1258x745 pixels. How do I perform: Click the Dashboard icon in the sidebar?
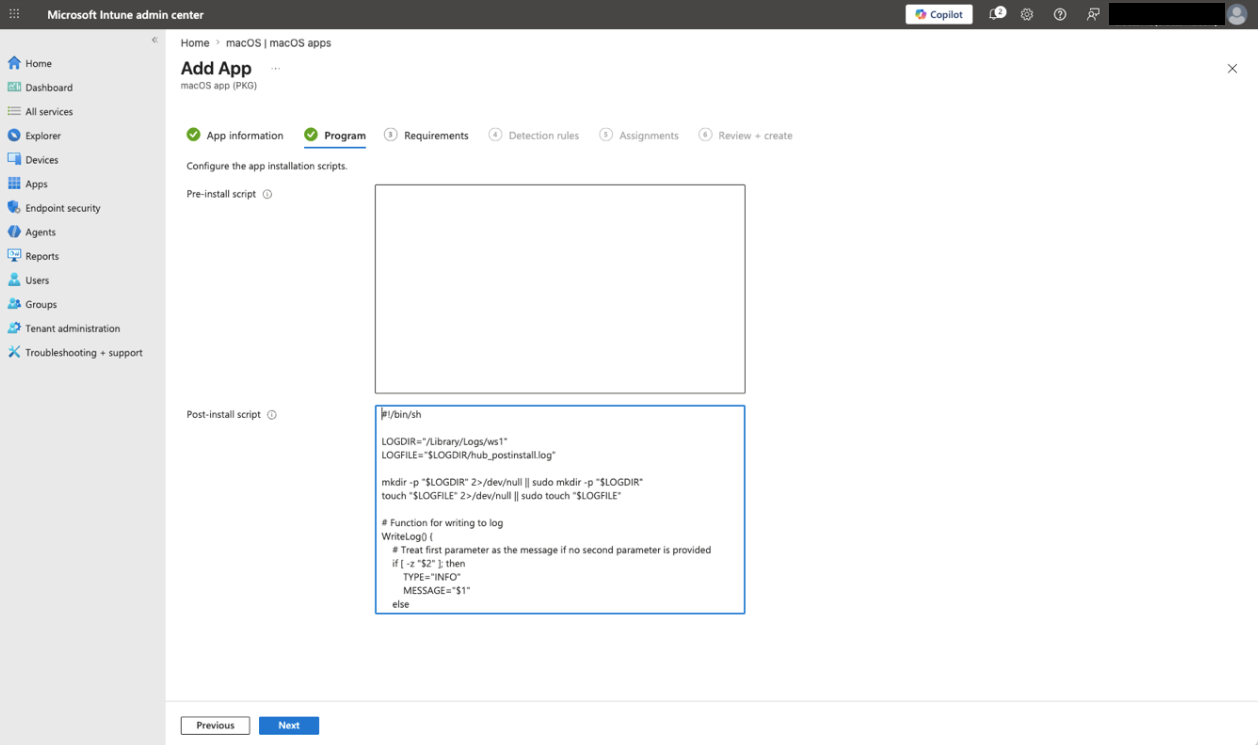pyautogui.click(x=14, y=87)
